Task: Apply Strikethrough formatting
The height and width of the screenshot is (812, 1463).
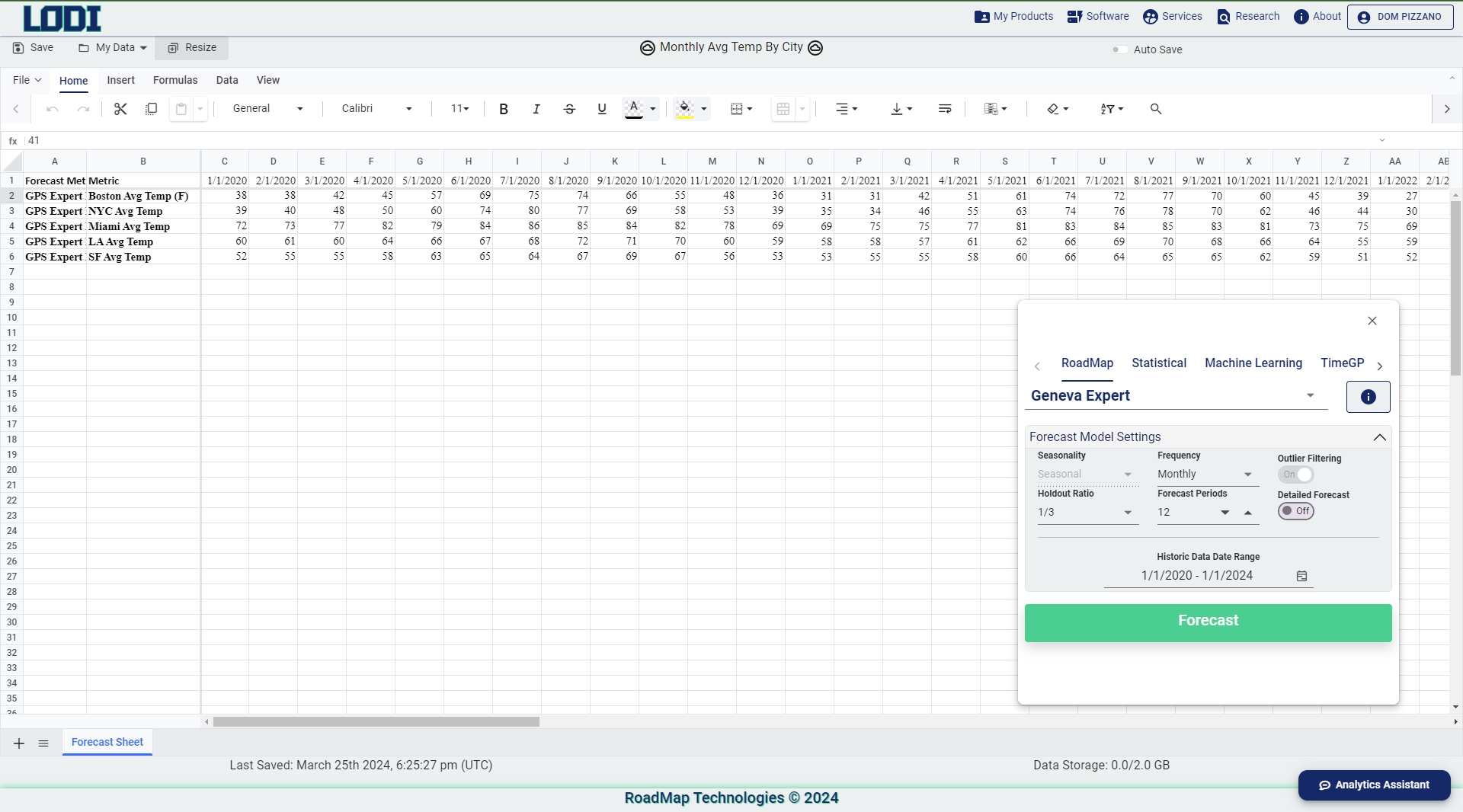Action: (569, 109)
